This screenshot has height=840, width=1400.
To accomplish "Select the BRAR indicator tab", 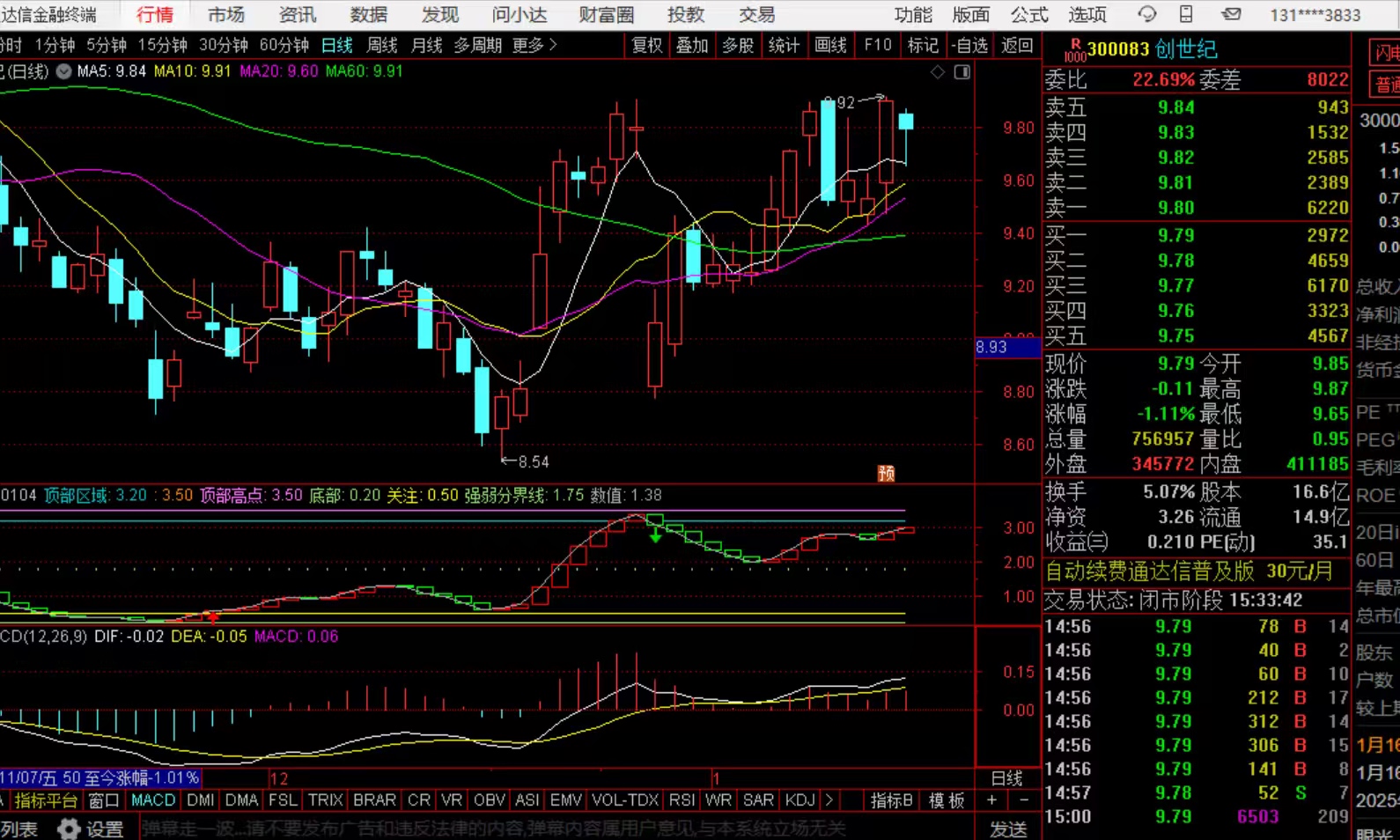I will coord(374,799).
